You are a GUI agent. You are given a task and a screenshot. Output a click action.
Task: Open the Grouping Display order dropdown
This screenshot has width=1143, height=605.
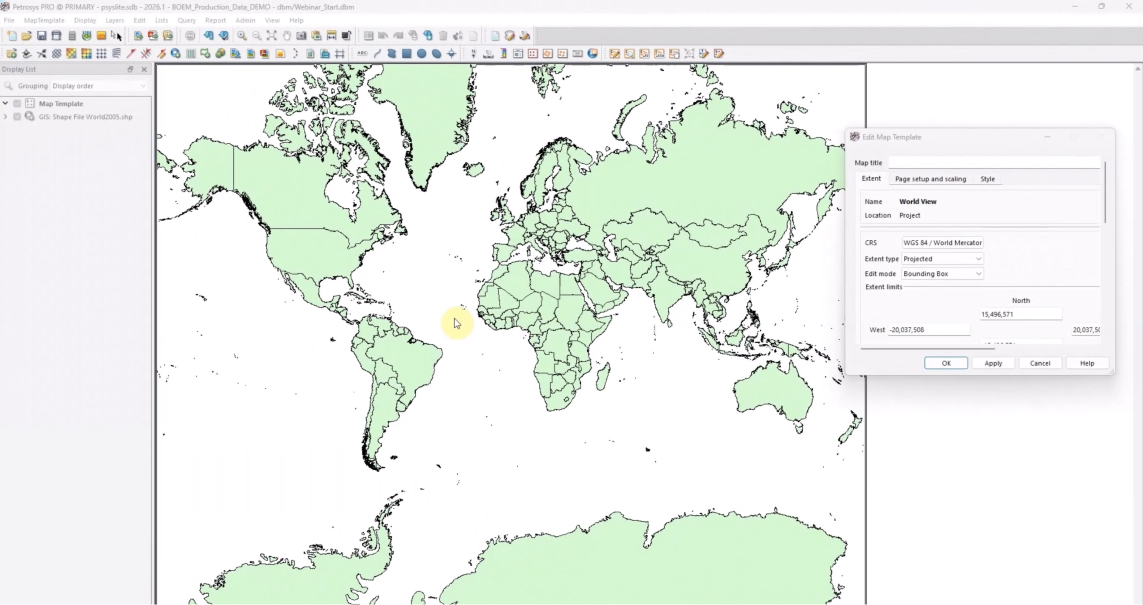click(x=99, y=86)
